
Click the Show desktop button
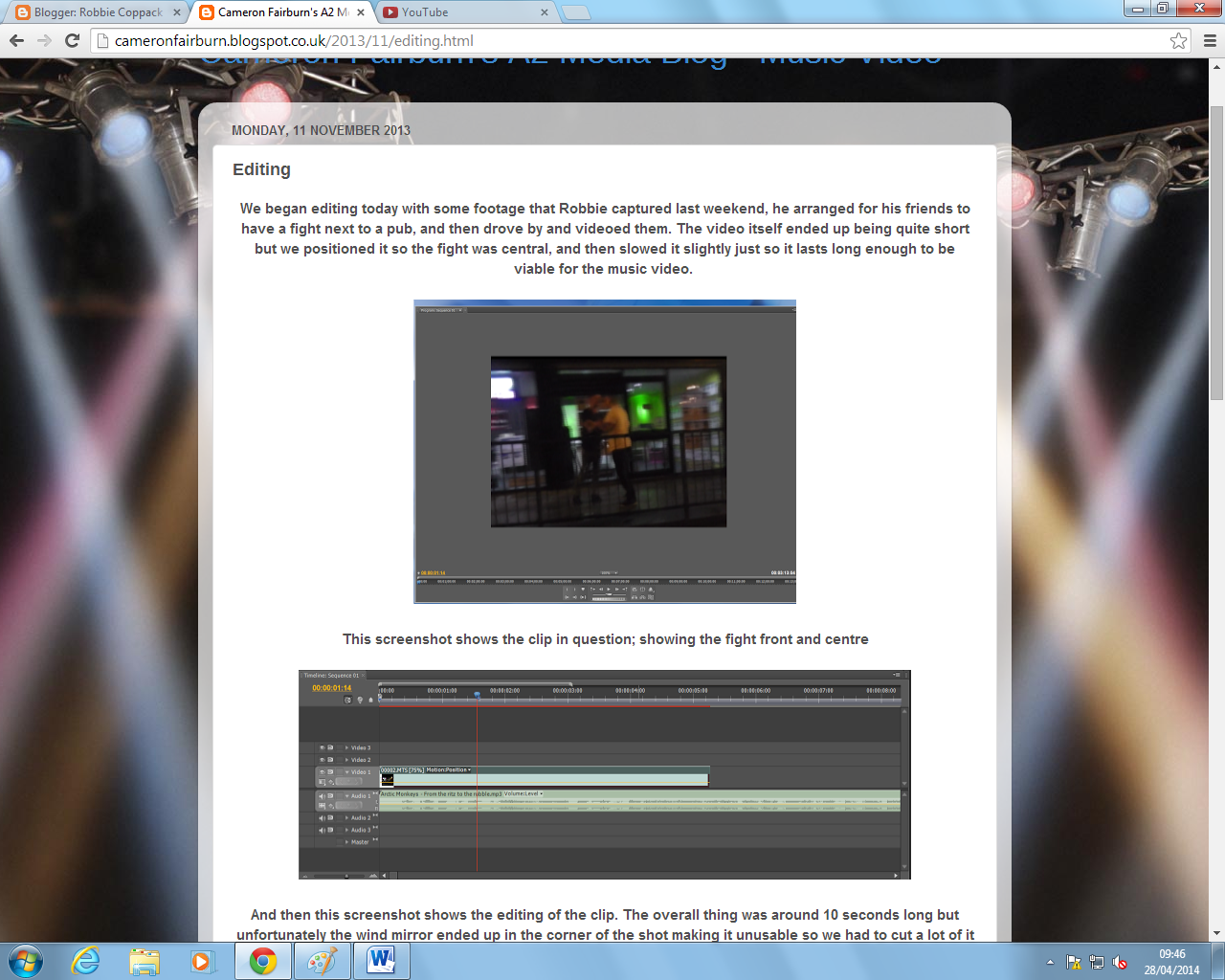pos(1217,961)
